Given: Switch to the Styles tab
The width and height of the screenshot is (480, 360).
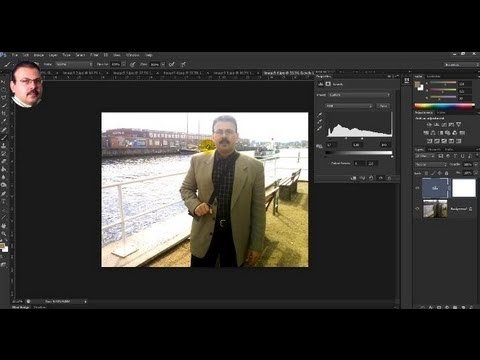Looking at the screenshot, I should click(x=441, y=113).
